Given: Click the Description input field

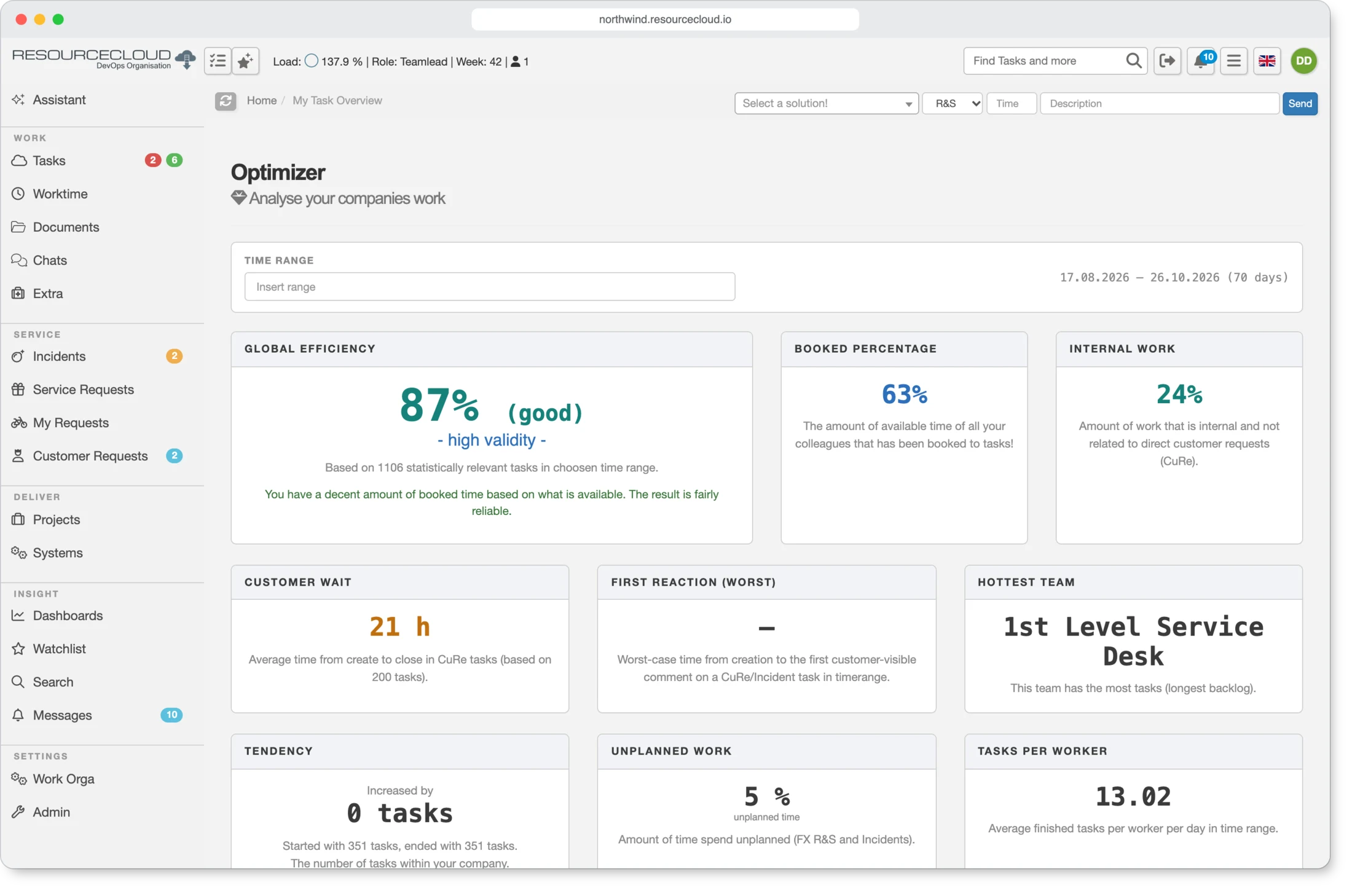Looking at the screenshot, I should [1159, 103].
